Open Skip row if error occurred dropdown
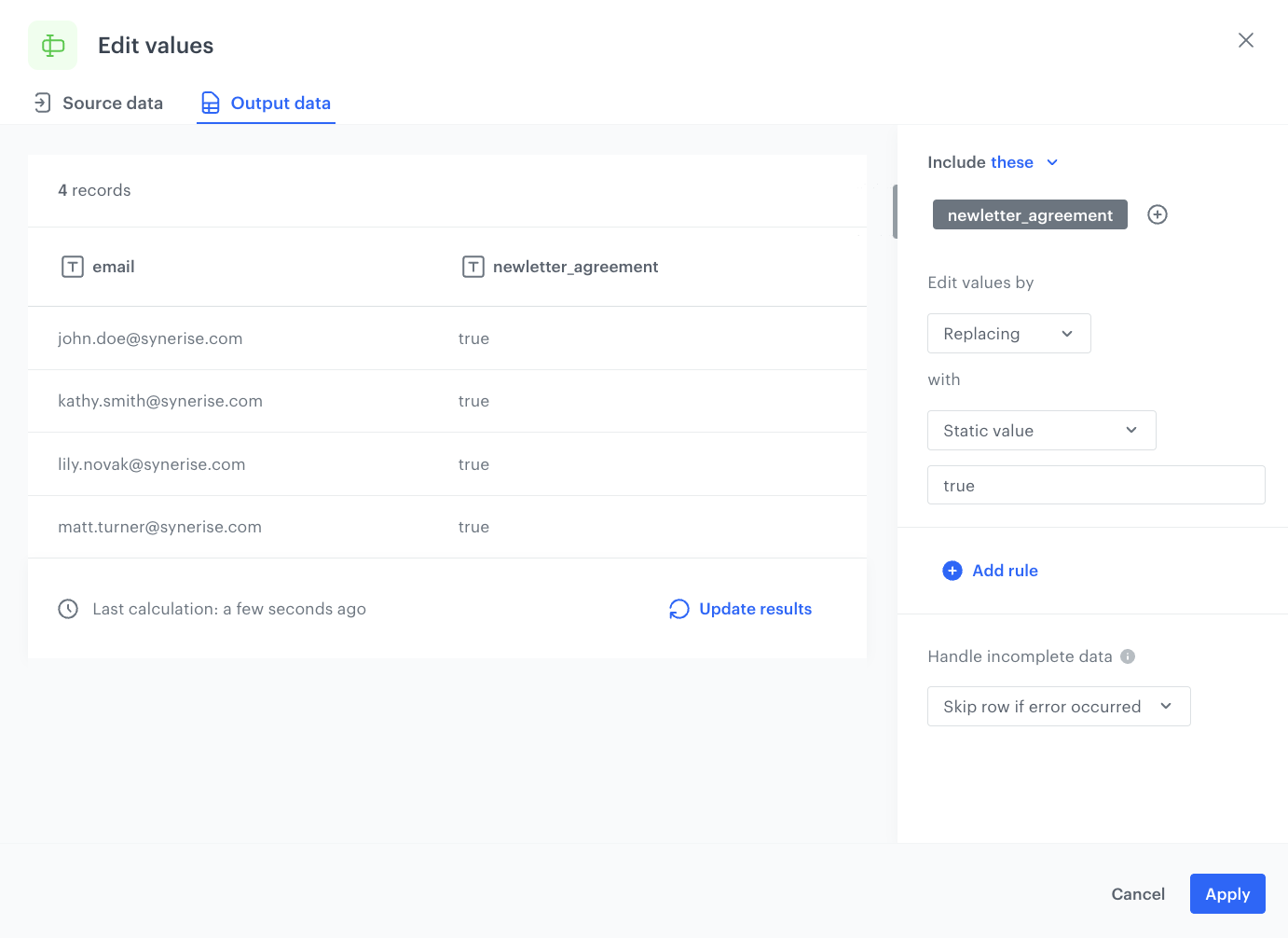Viewport: 1288px width, 938px height. (x=1058, y=707)
